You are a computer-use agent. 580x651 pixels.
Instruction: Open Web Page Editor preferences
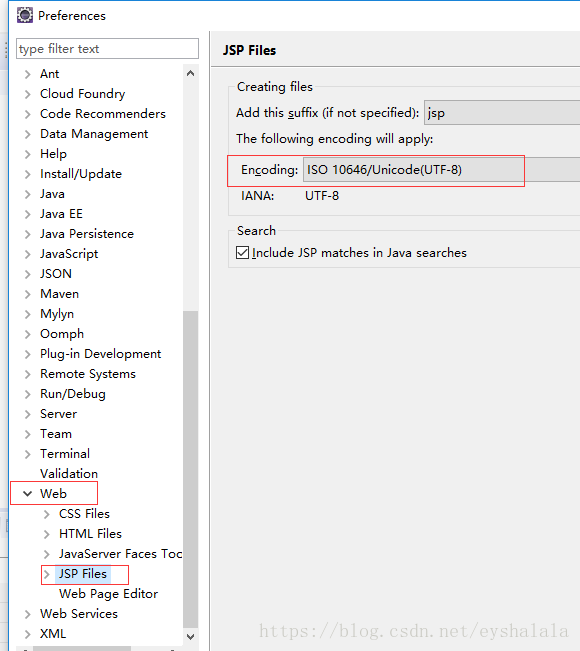coord(108,594)
